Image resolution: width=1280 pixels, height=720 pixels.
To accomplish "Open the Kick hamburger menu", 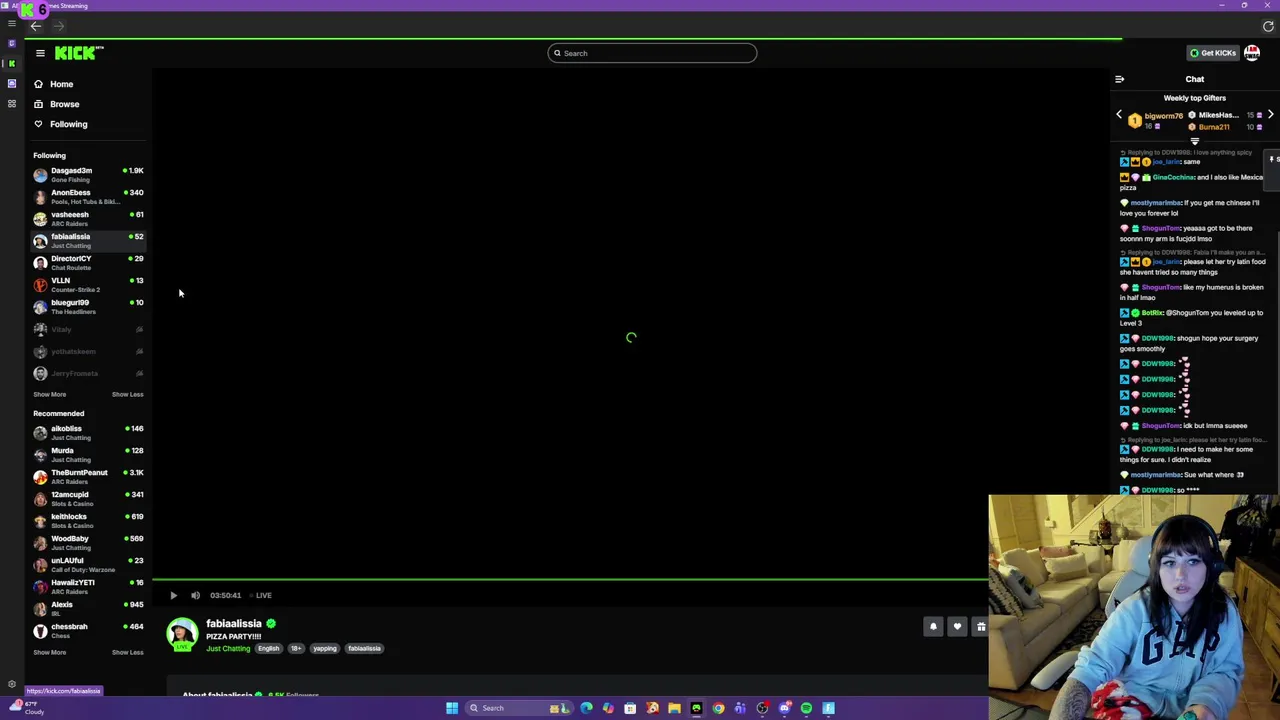I will pos(40,53).
